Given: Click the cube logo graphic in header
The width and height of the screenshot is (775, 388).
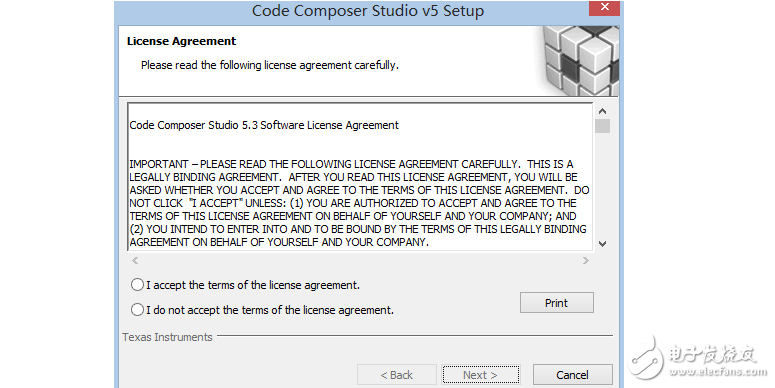Looking at the screenshot, I should (579, 61).
